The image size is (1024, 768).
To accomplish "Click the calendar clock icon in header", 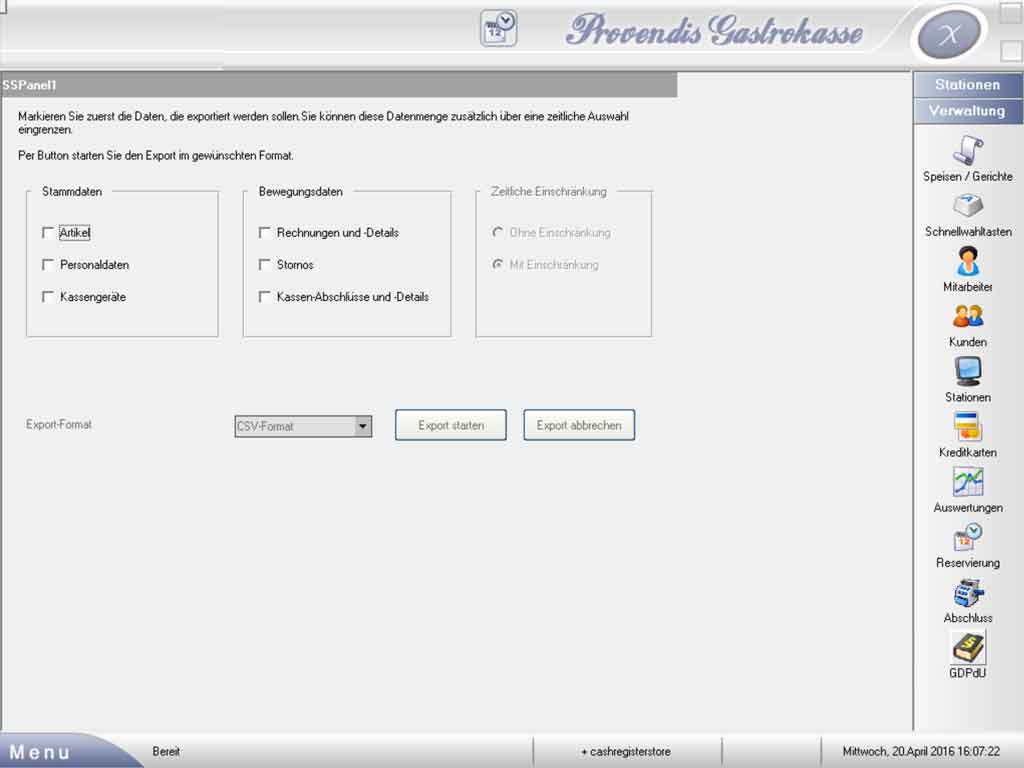I will pos(498,28).
